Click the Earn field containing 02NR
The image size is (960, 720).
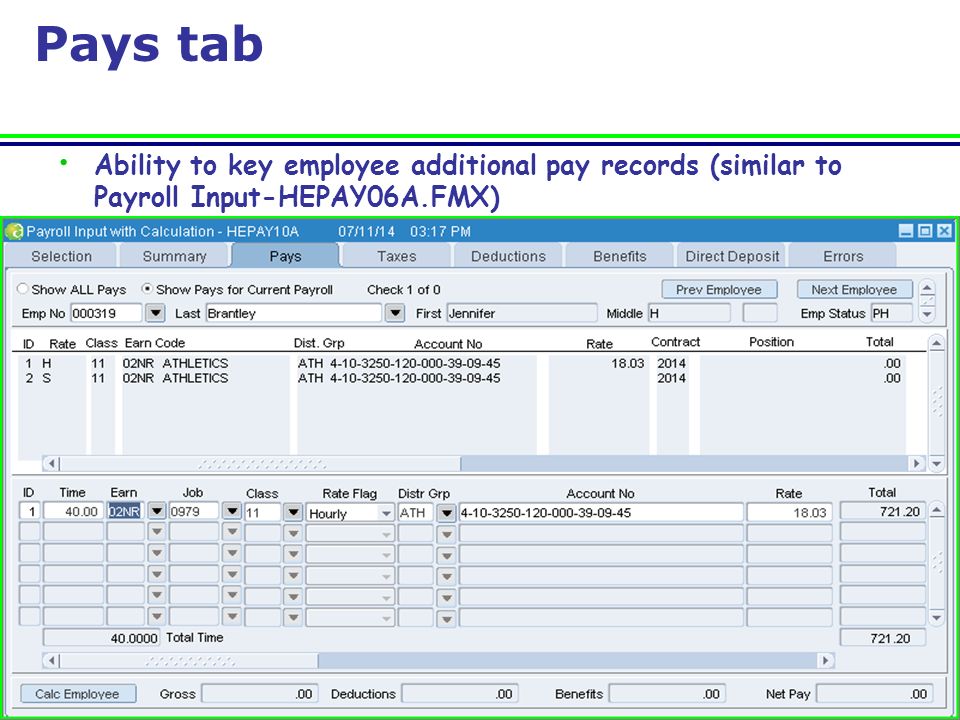click(x=126, y=512)
